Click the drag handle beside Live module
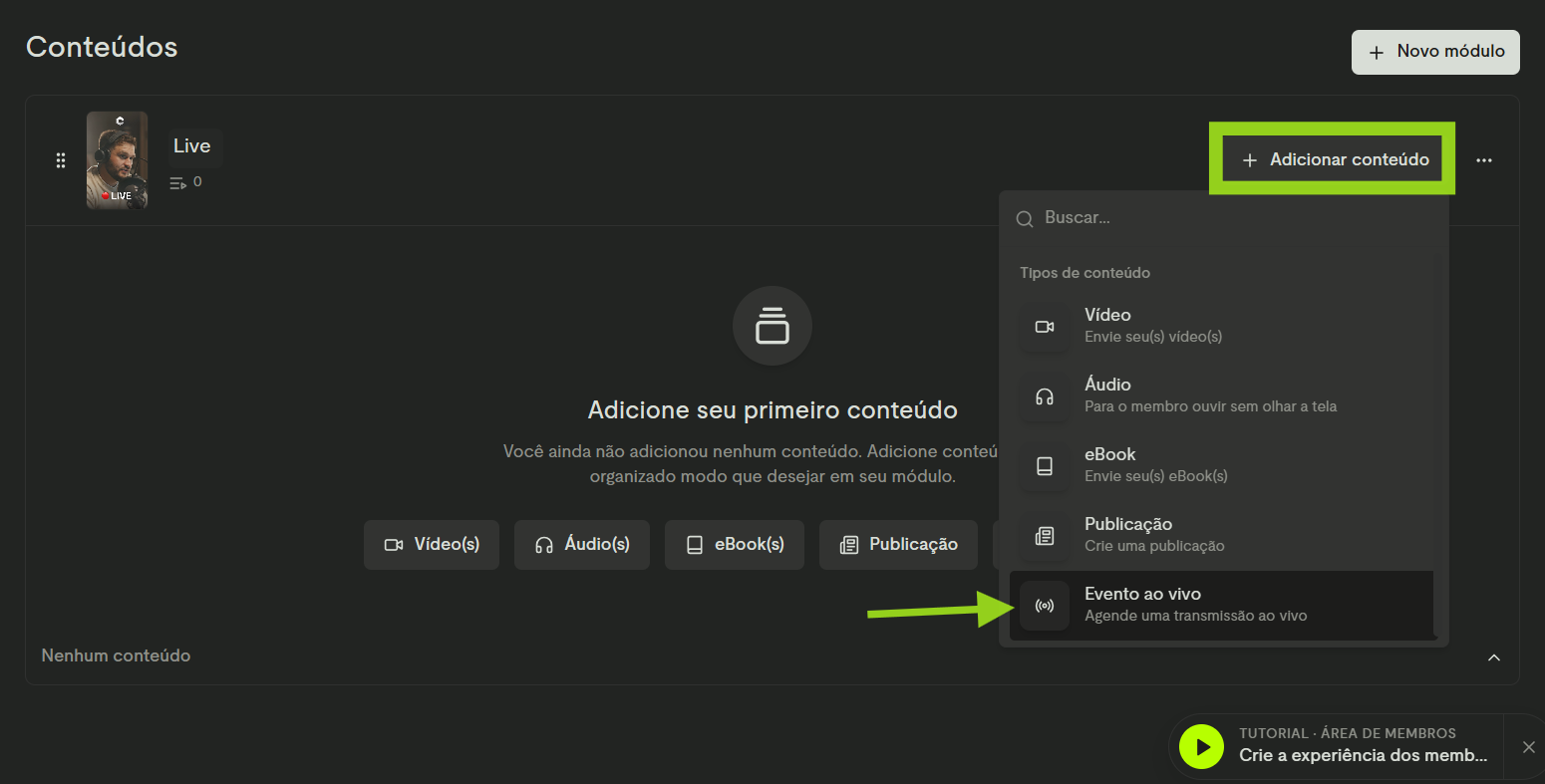 [61, 160]
